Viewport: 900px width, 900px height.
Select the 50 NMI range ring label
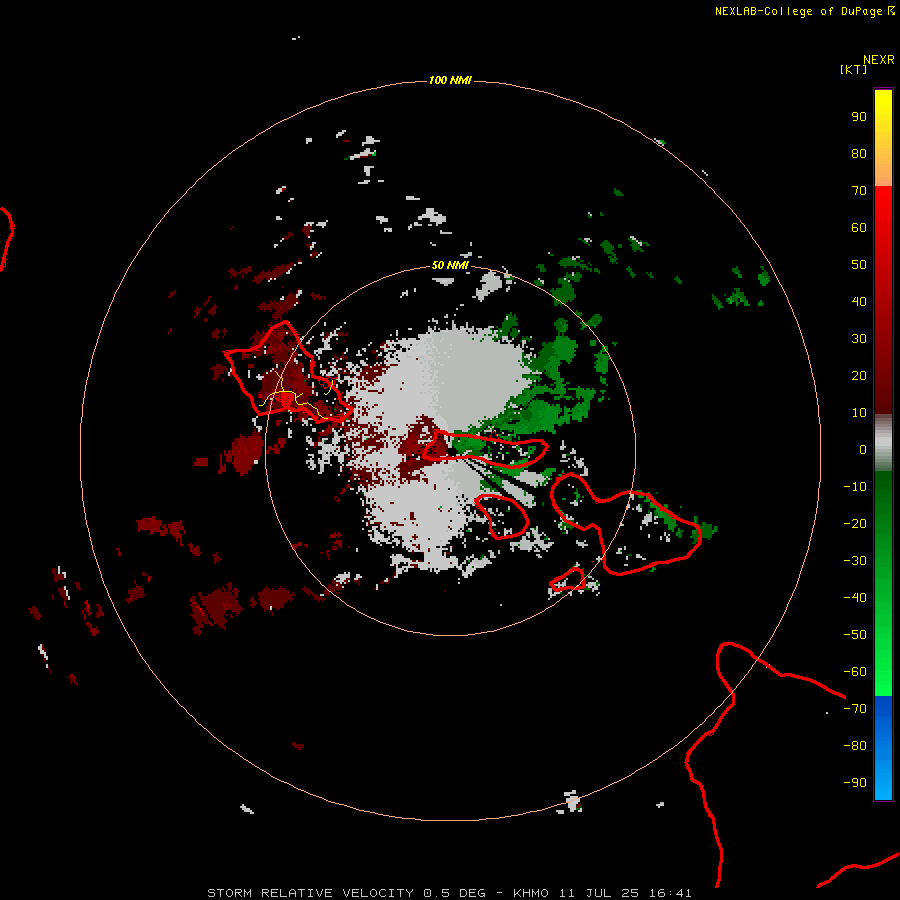click(x=450, y=265)
